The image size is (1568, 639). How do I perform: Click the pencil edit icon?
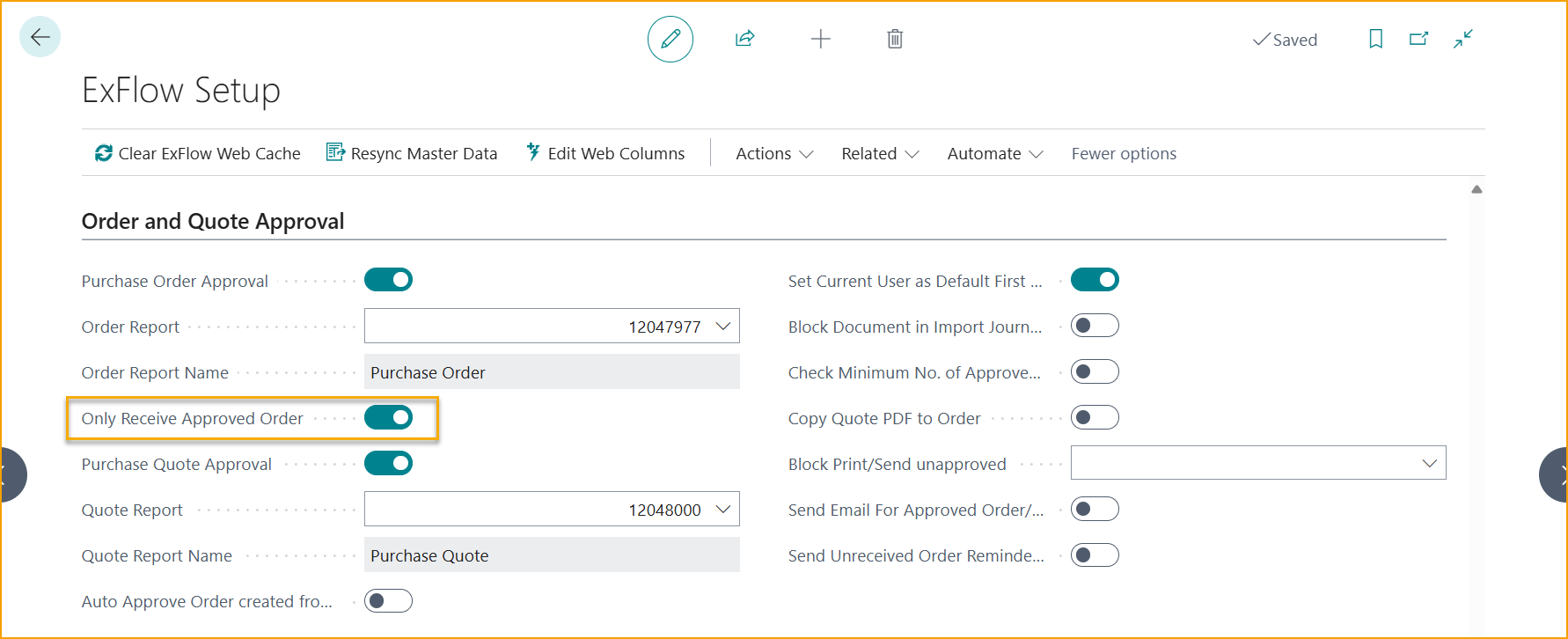tap(670, 39)
